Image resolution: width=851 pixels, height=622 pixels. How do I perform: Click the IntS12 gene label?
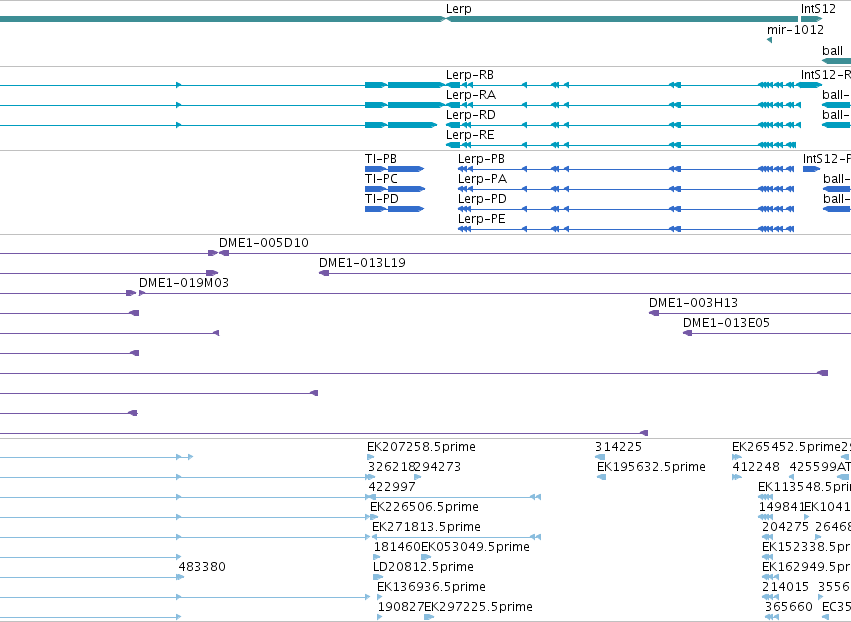point(818,9)
